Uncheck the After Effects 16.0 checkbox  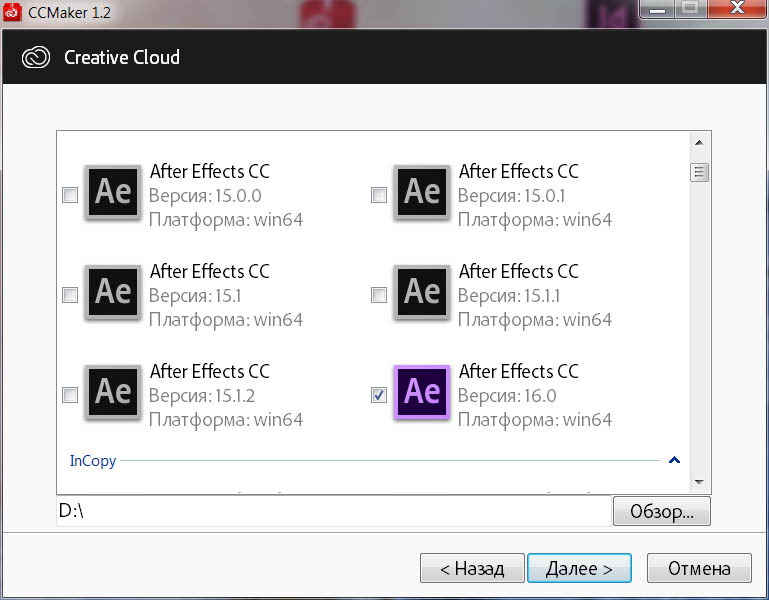pos(379,395)
